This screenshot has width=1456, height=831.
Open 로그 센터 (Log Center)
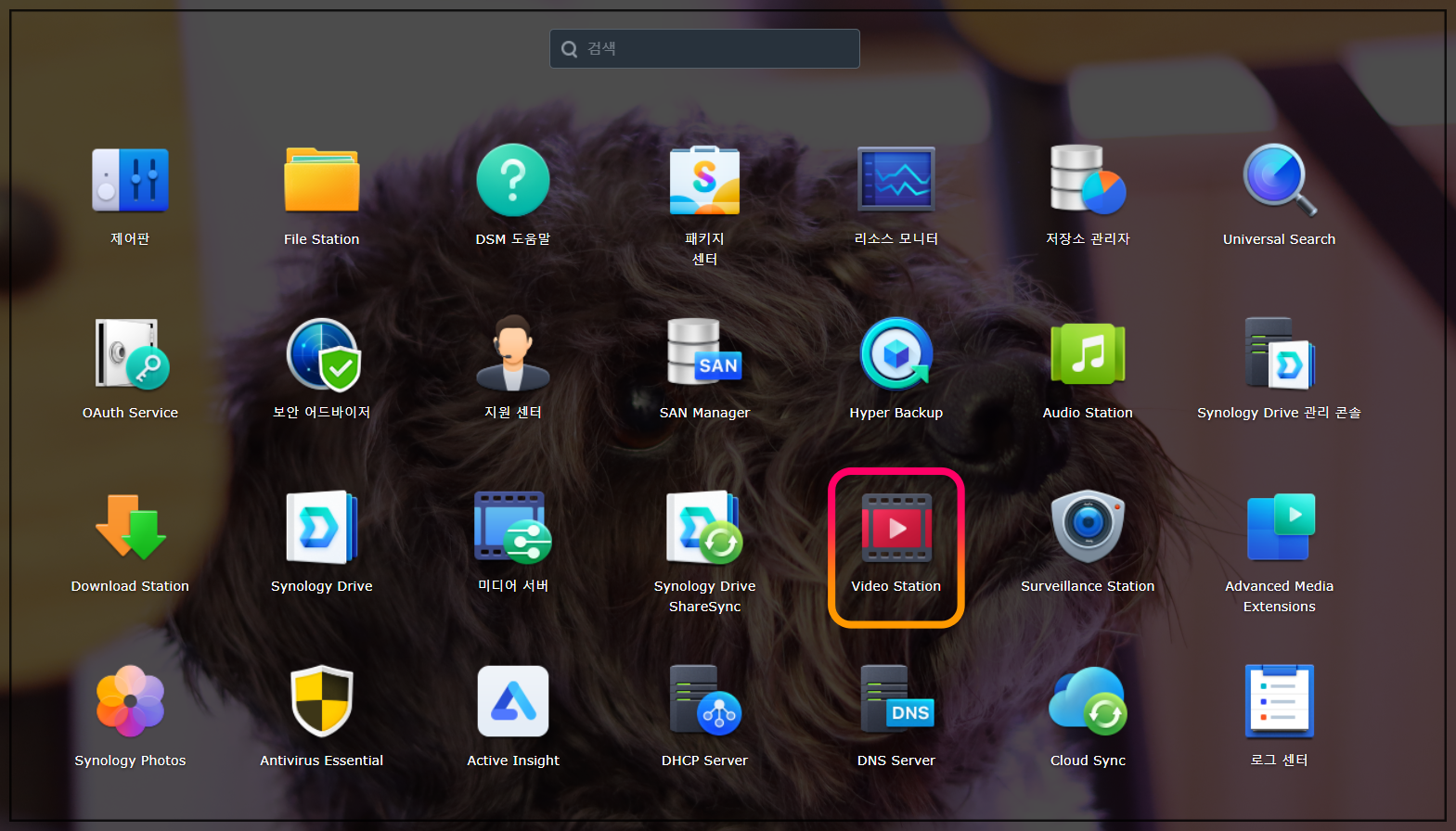(x=1280, y=702)
